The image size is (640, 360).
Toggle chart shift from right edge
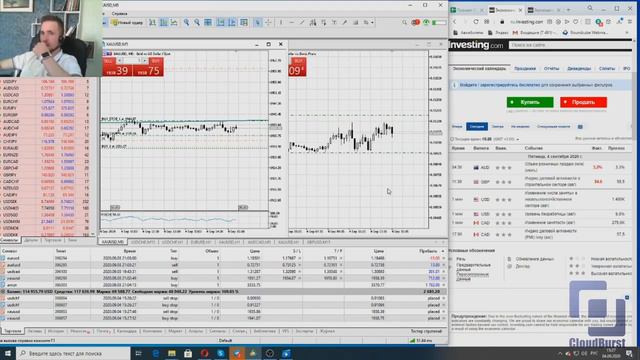(232, 22)
